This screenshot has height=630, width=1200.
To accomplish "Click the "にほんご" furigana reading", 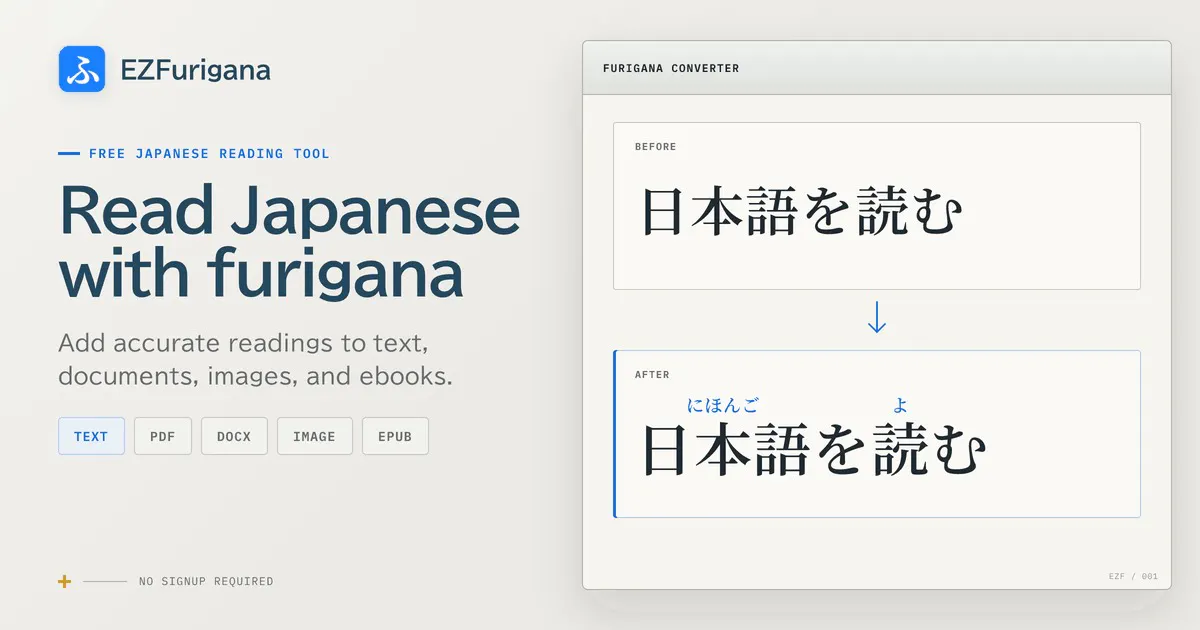I will pos(722,405).
